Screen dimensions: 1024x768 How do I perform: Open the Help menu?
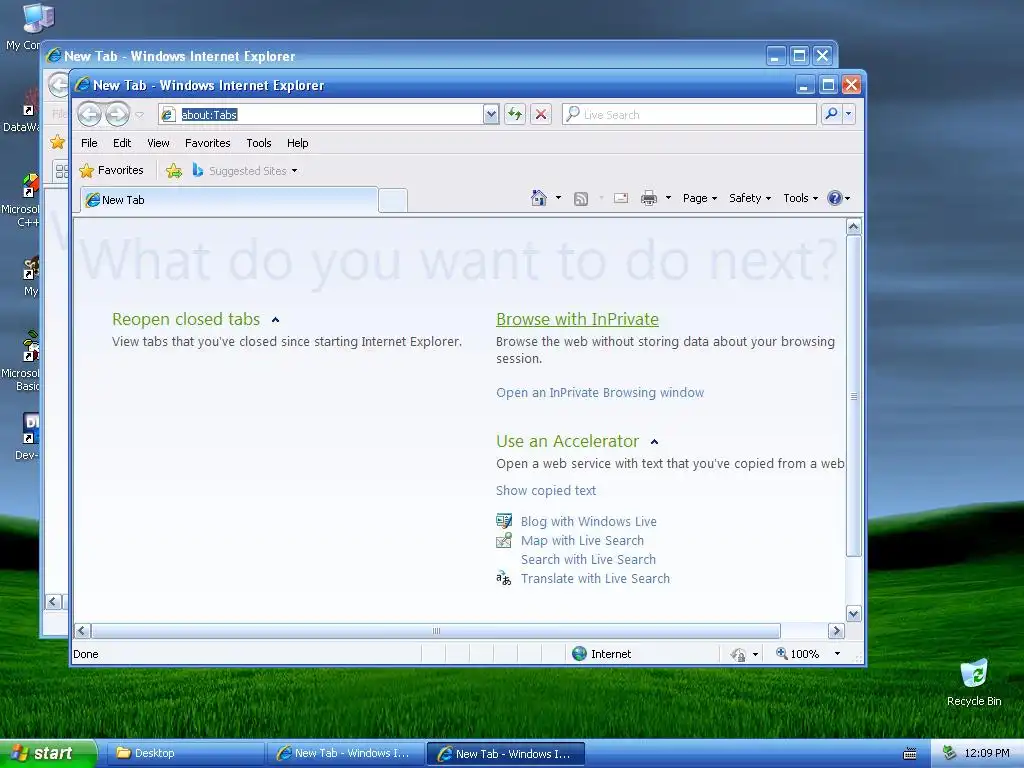coord(298,143)
